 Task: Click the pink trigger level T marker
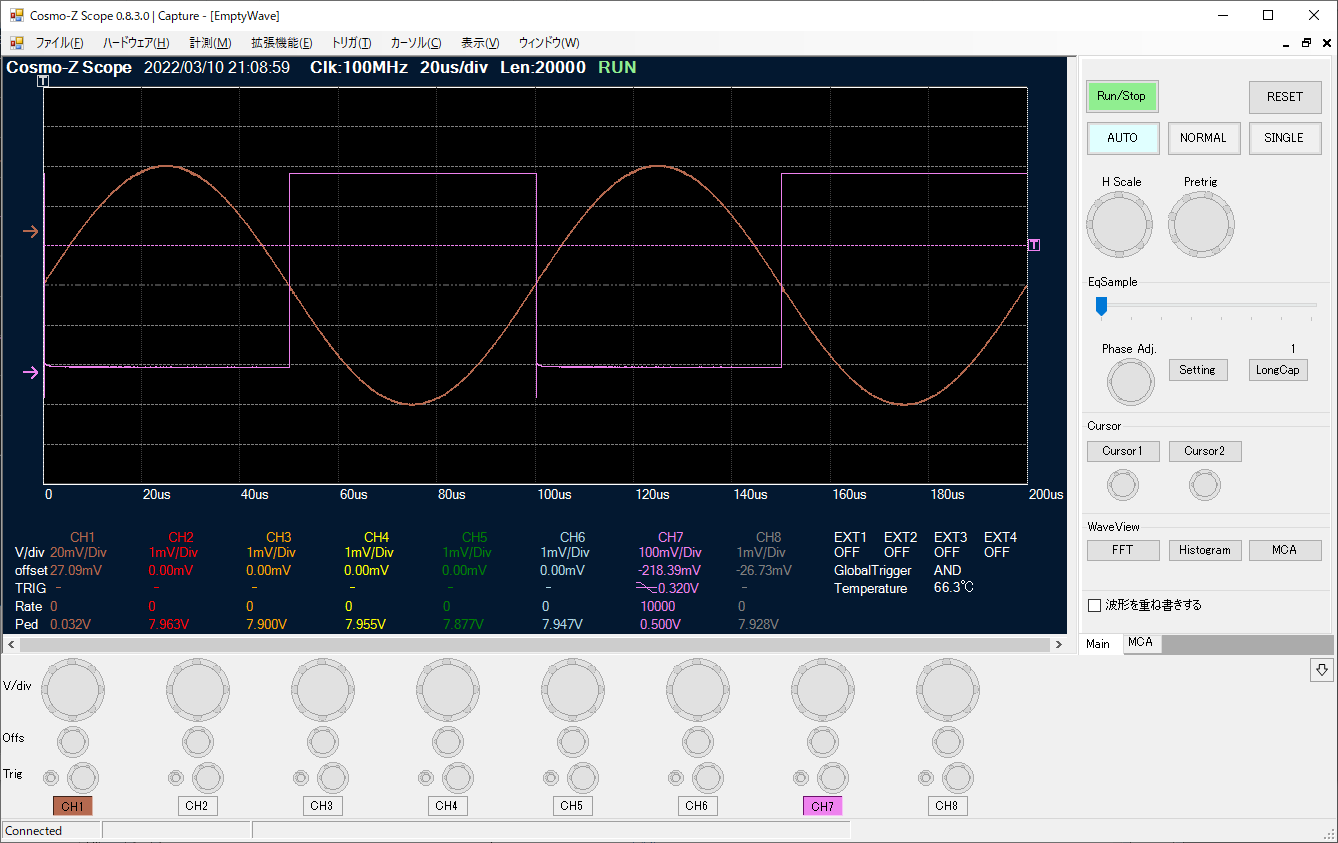point(1033,245)
